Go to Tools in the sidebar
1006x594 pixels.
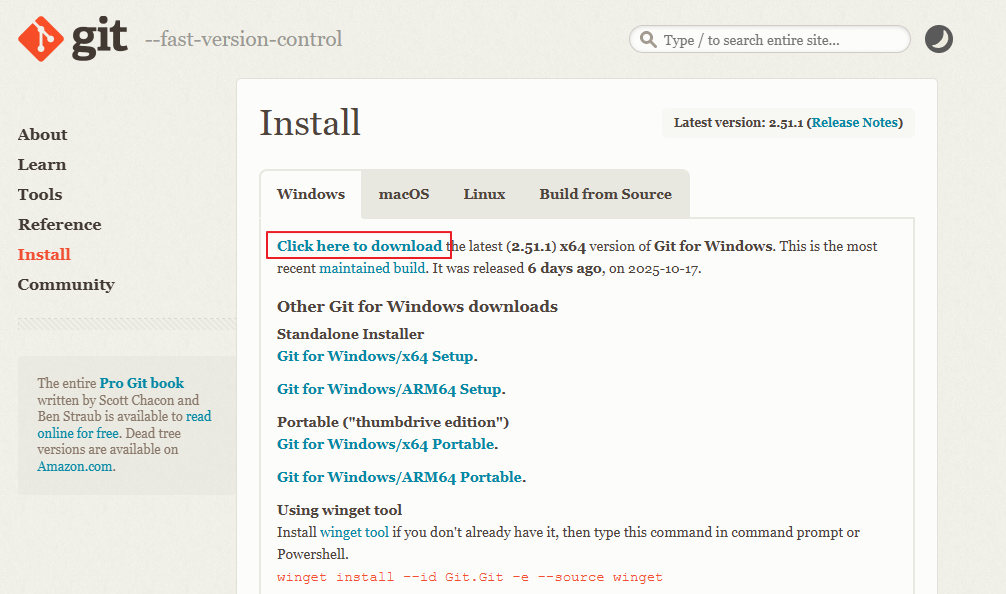40,194
